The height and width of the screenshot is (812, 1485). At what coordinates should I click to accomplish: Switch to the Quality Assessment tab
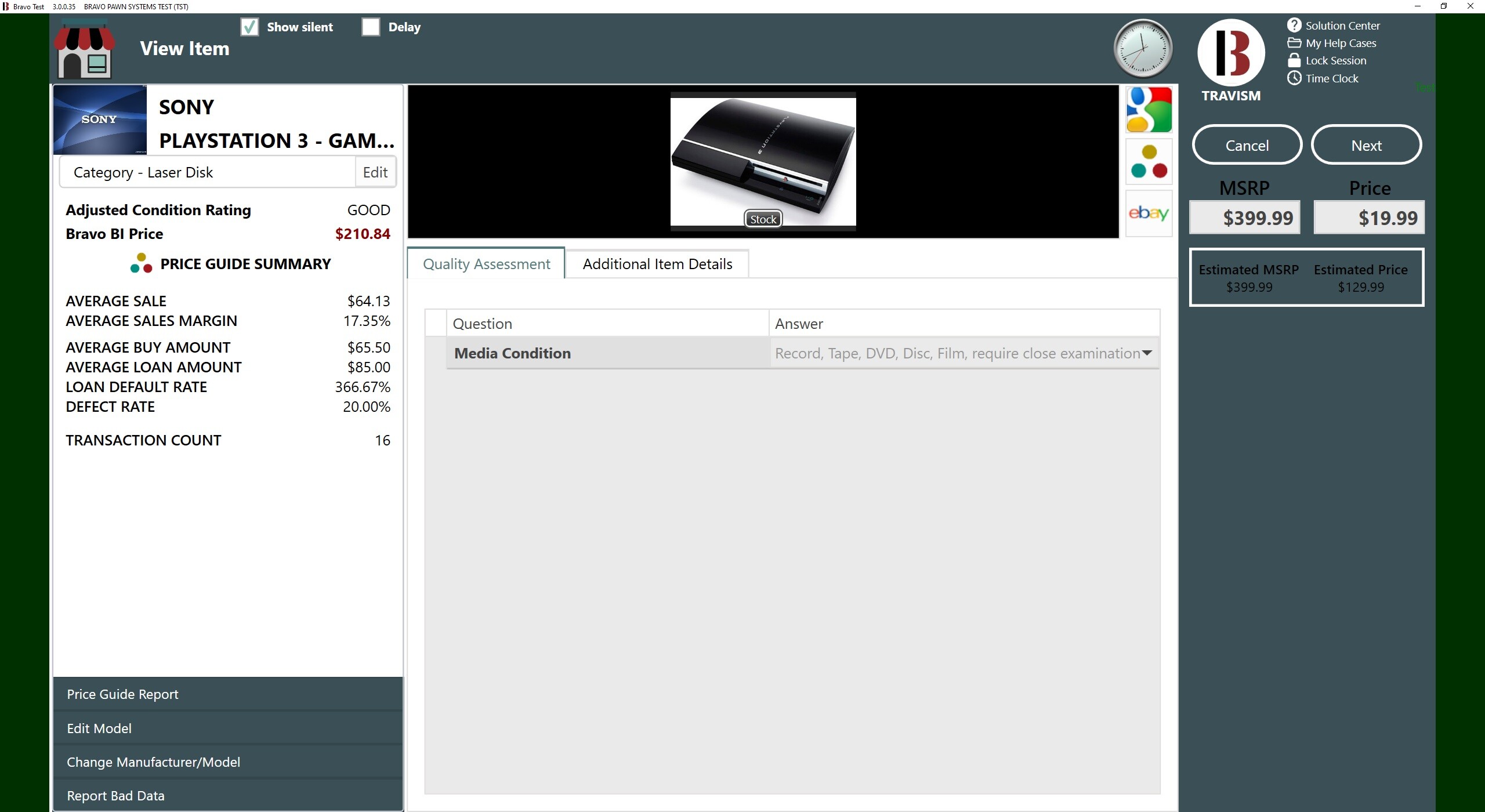tap(486, 264)
